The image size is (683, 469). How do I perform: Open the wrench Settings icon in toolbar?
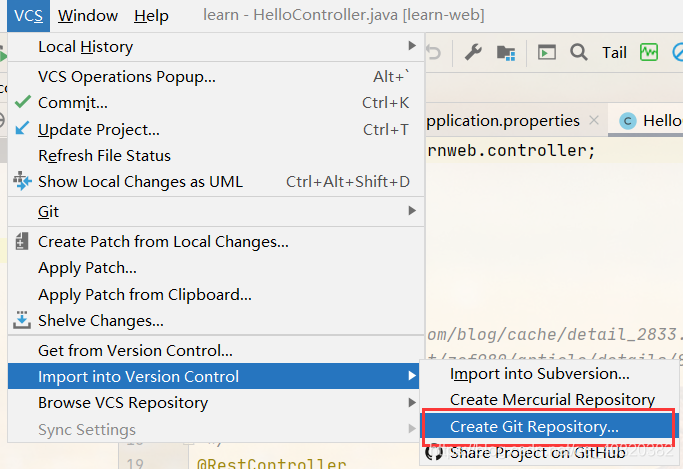coord(473,53)
